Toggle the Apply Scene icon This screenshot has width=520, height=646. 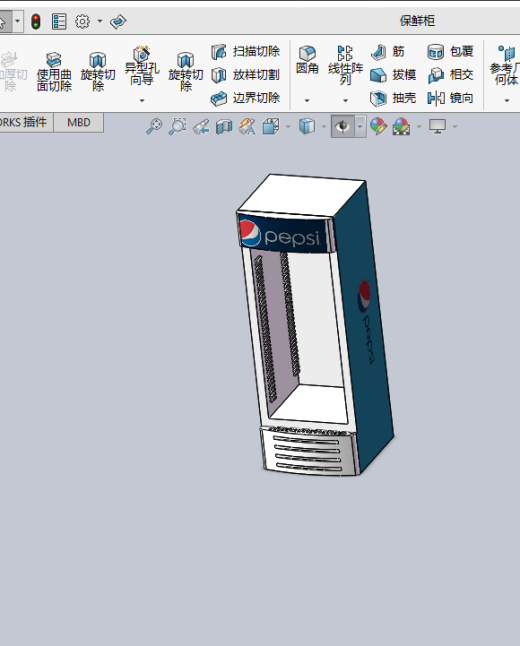[x=401, y=126]
